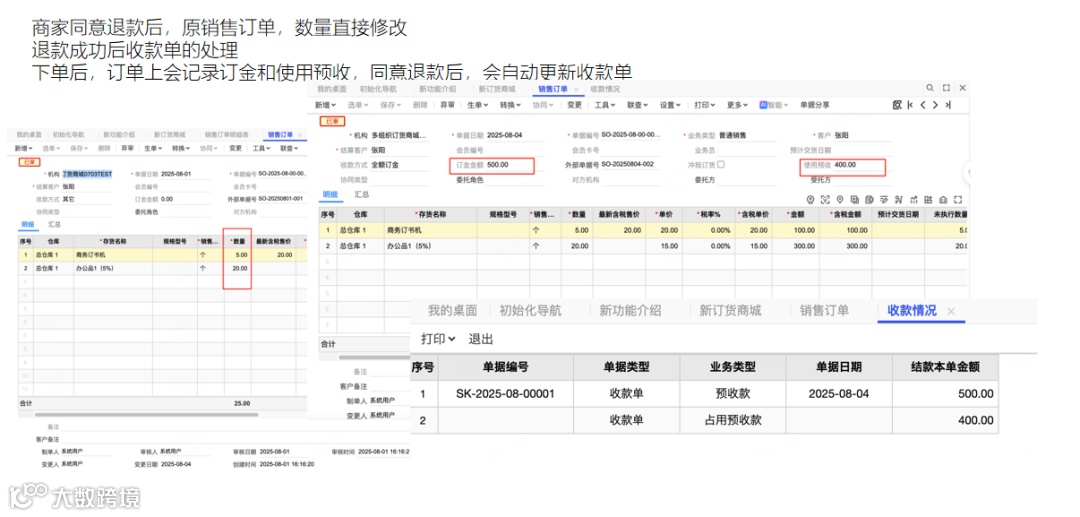Viewport: 1080px width, 517px height.
Task: Switch to 初始化导航 tab in the bottom window
Action: pyautogui.click(x=530, y=310)
